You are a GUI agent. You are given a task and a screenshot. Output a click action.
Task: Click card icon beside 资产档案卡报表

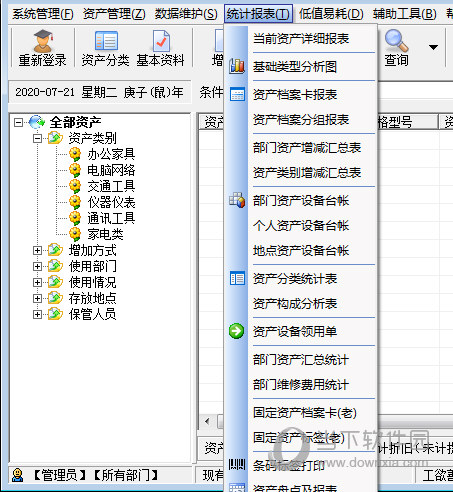tap(237, 94)
